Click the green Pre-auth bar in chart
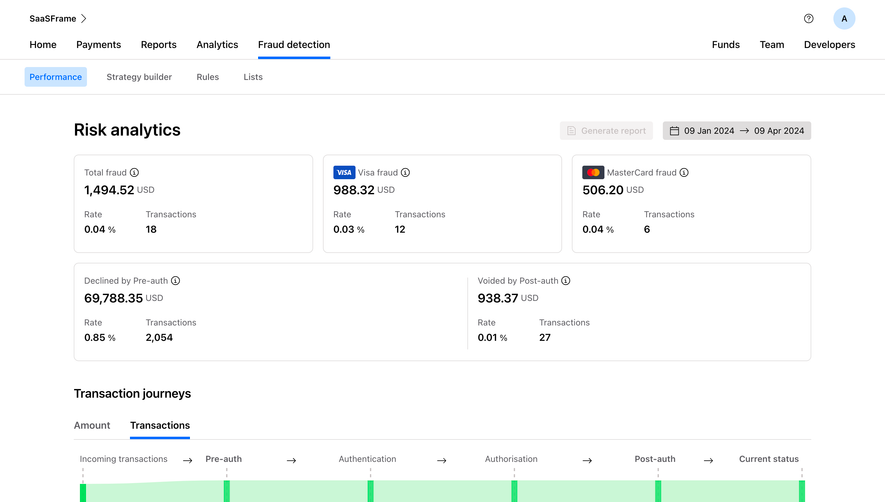 (227, 491)
